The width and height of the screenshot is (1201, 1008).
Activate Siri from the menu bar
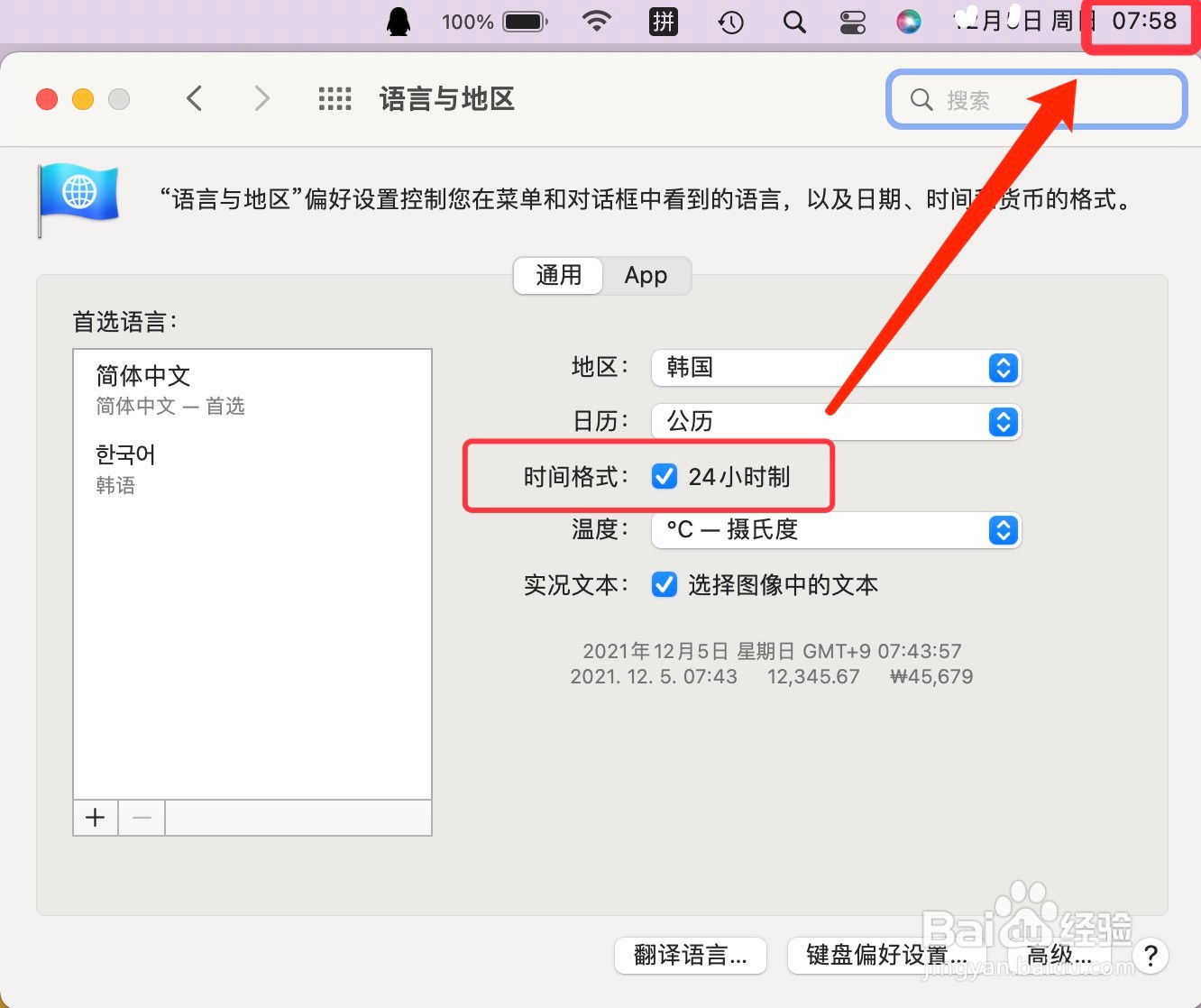909,22
